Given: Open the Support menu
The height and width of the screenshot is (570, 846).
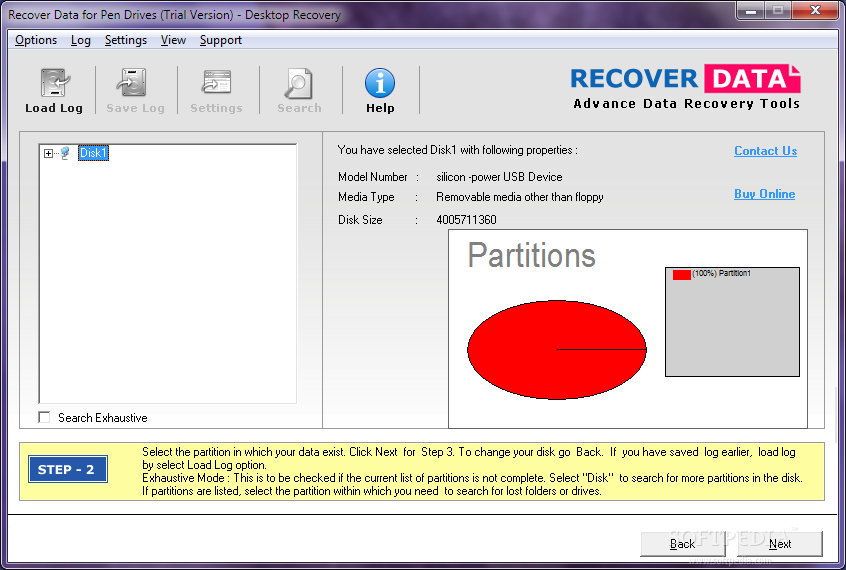Looking at the screenshot, I should pyautogui.click(x=221, y=40).
